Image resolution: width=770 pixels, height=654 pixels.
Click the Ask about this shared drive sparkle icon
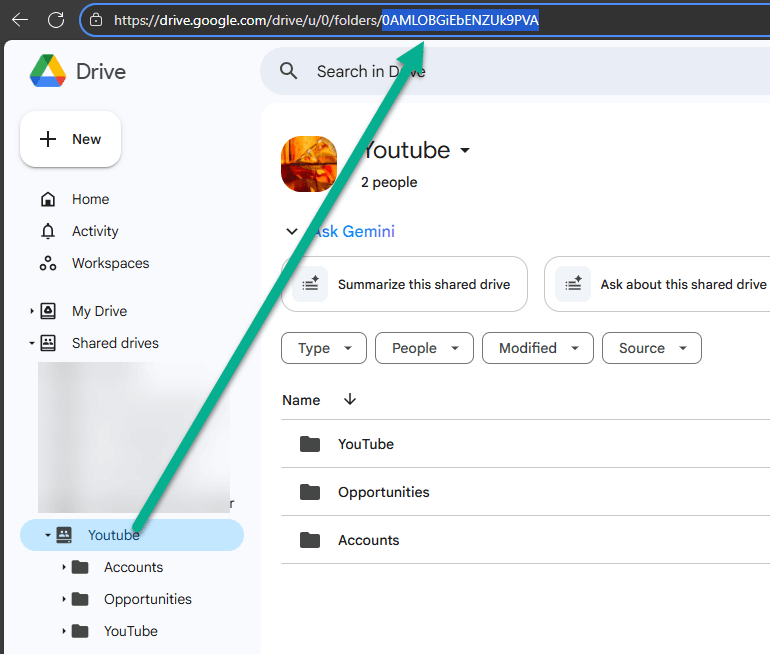pos(573,284)
